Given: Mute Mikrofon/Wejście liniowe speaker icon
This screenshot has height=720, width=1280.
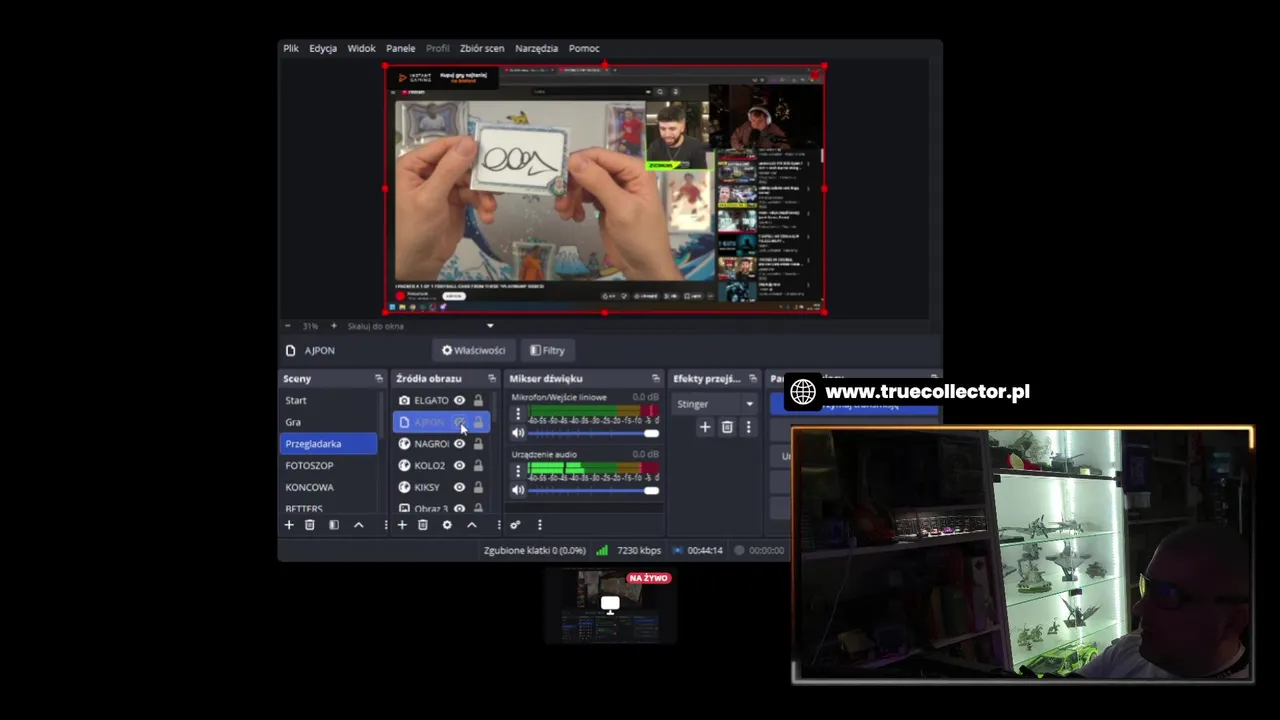Looking at the screenshot, I should point(518,433).
